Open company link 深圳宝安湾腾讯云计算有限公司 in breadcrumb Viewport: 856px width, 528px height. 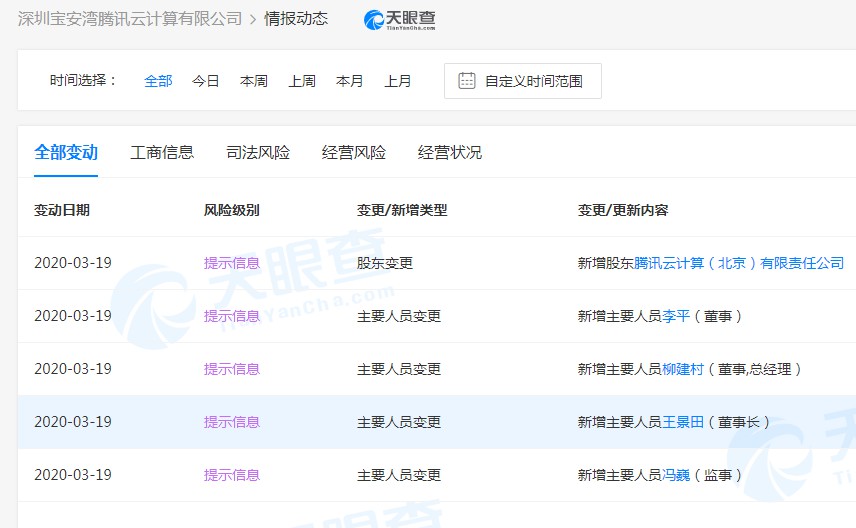point(130,19)
